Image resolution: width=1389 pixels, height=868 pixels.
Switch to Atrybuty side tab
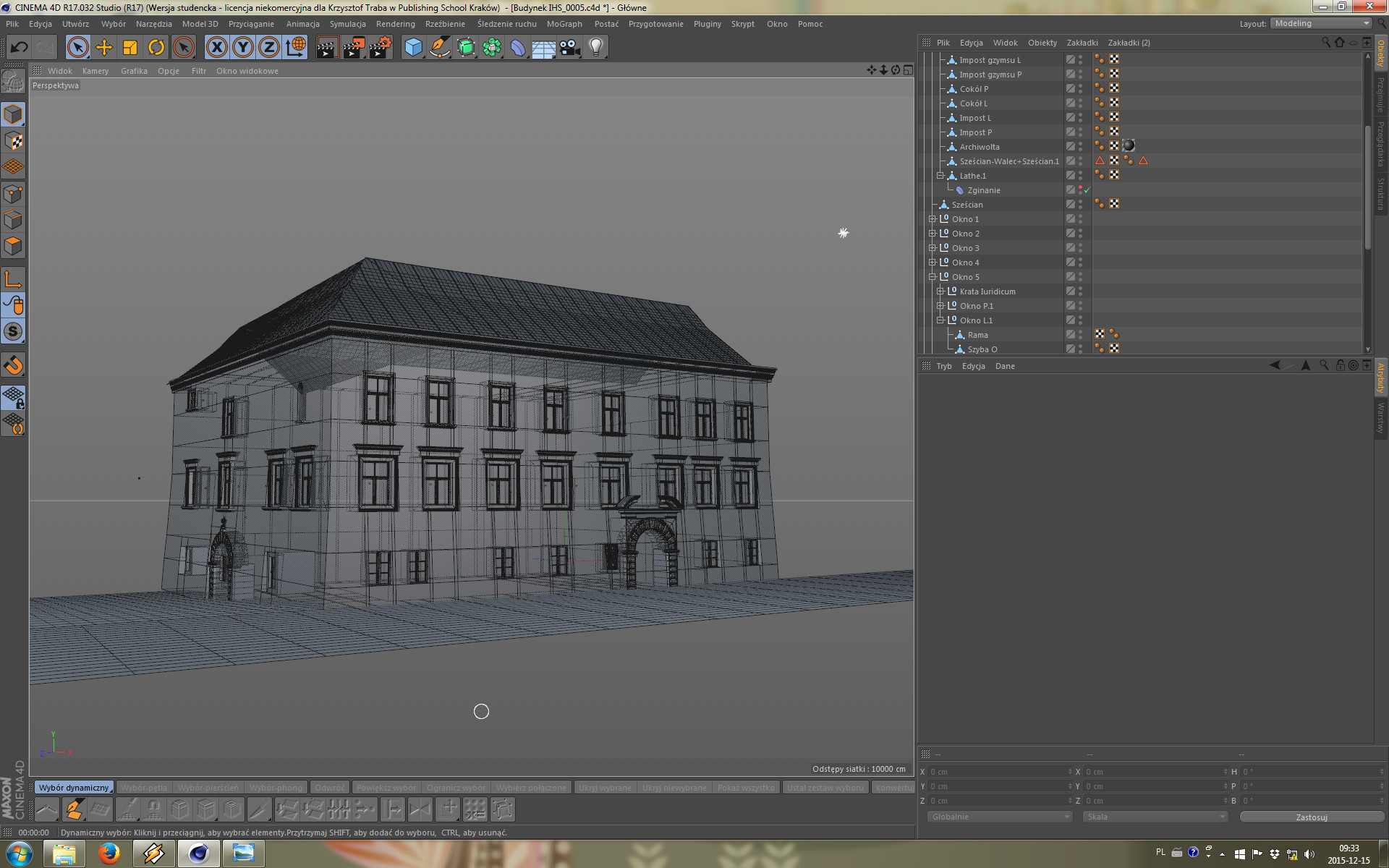pyautogui.click(x=1380, y=378)
